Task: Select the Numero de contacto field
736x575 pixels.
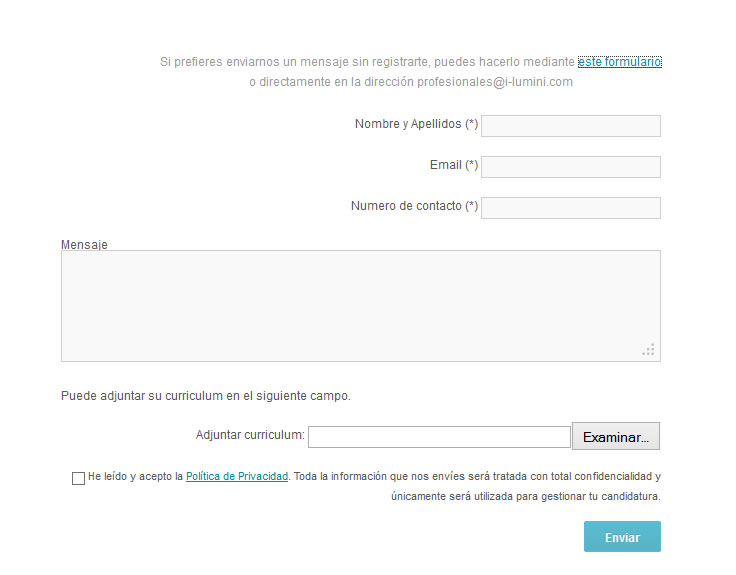Action: 570,207
